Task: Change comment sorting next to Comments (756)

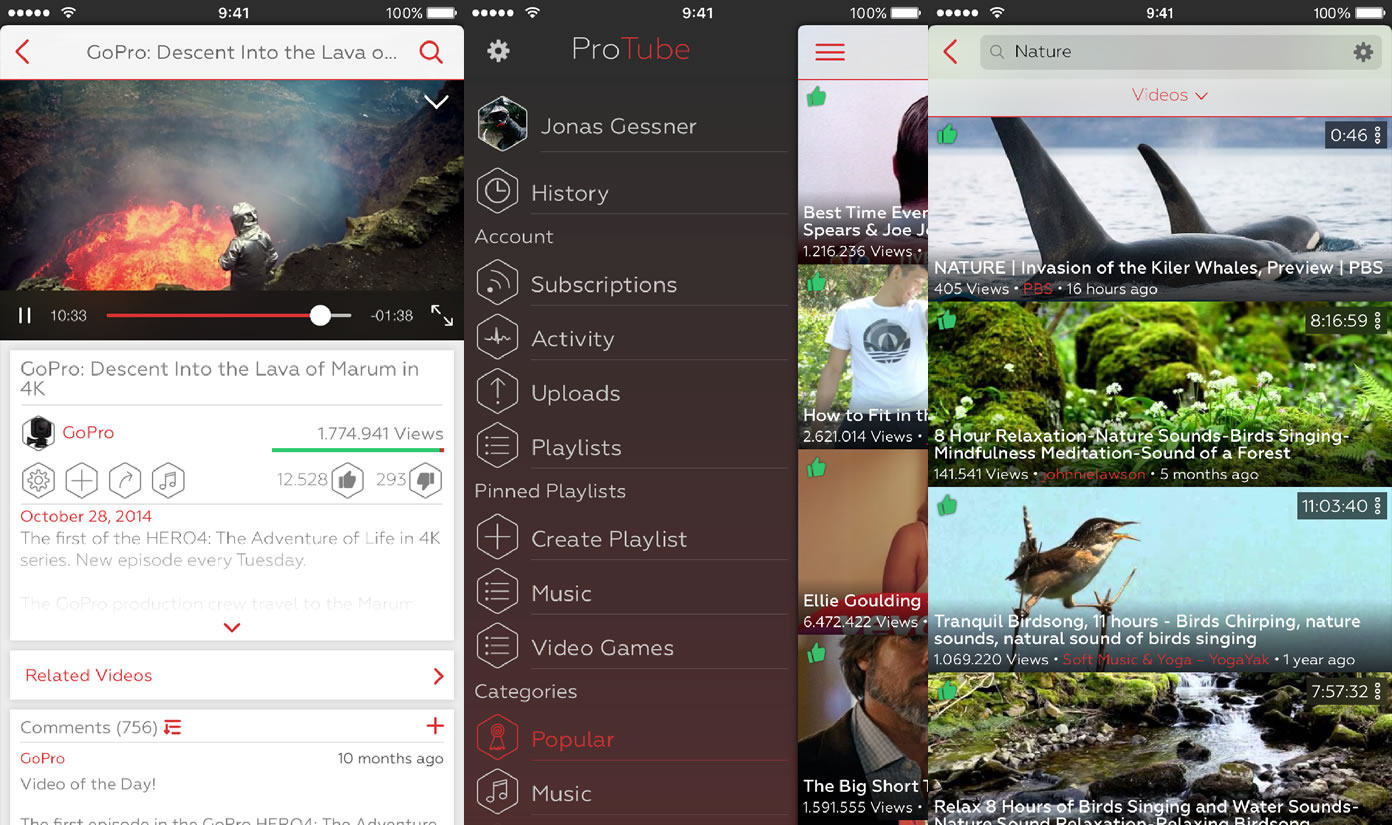Action: coord(172,727)
